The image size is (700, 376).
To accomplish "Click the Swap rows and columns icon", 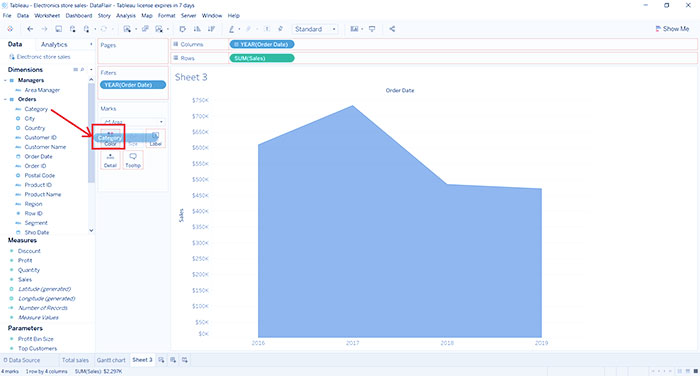I will tap(182, 29).
